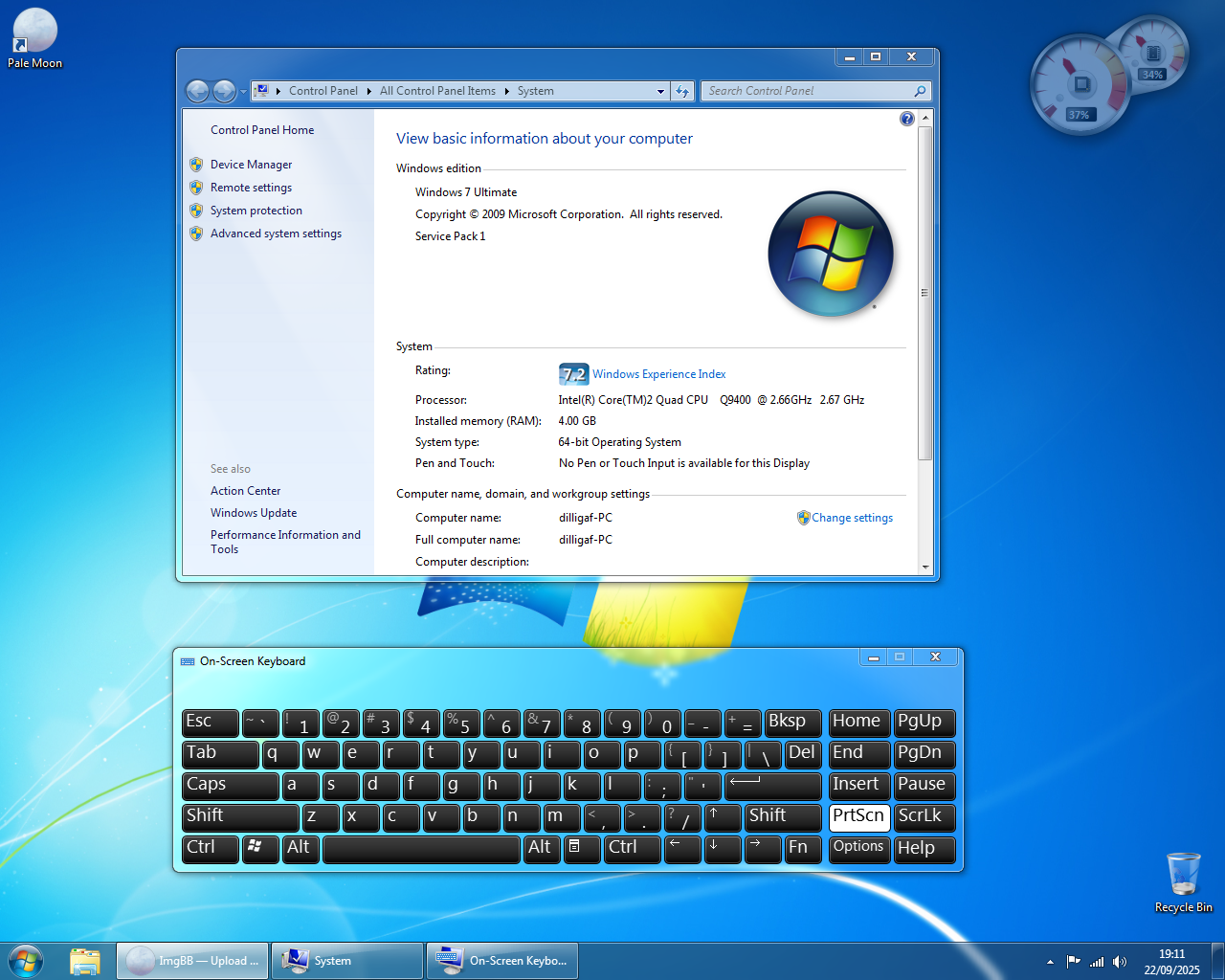Open the Recycle Bin desktop icon
The height and width of the screenshot is (980, 1225).
(x=1183, y=882)
